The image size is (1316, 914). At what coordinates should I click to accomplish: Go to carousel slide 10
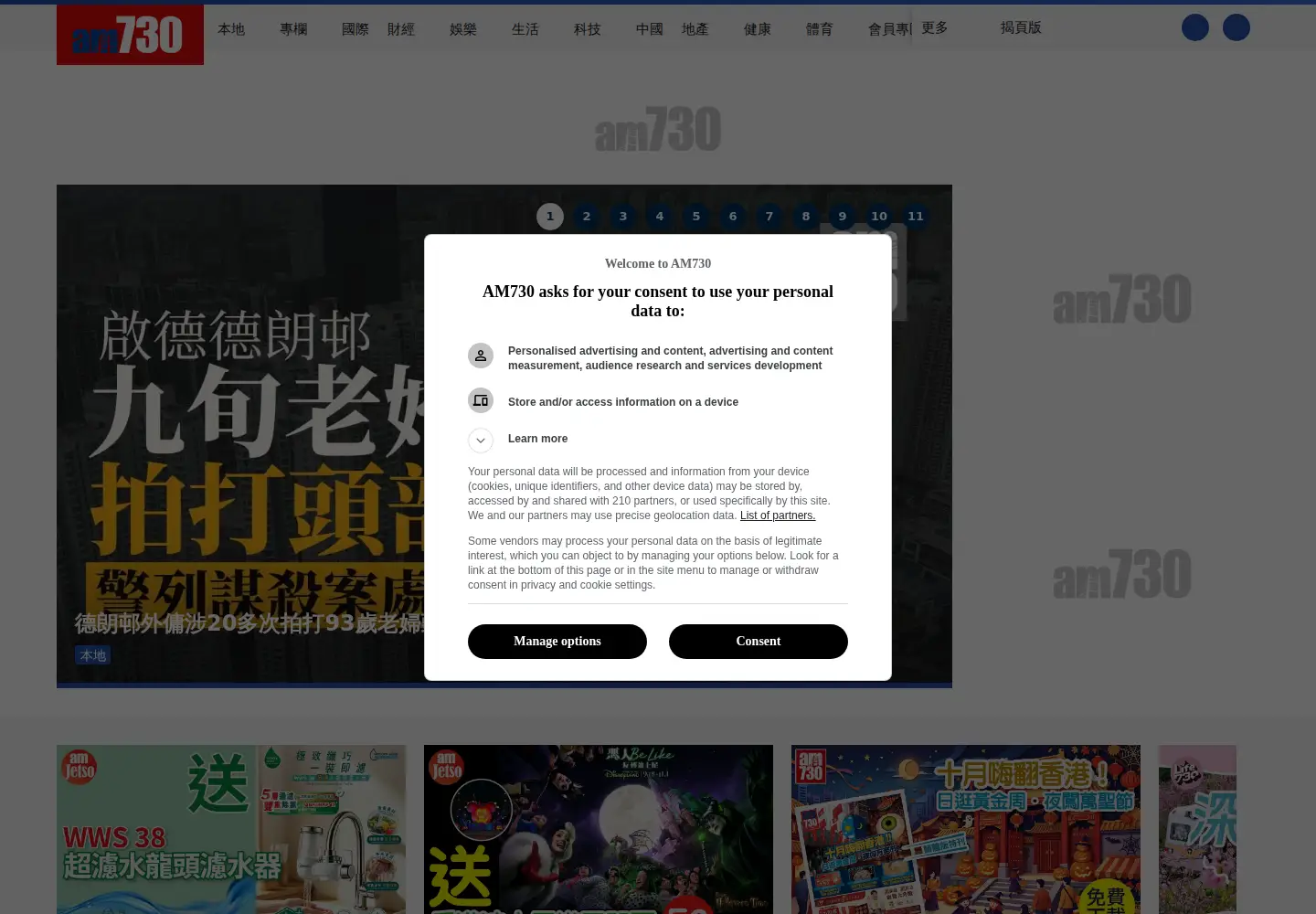(879, 217)
